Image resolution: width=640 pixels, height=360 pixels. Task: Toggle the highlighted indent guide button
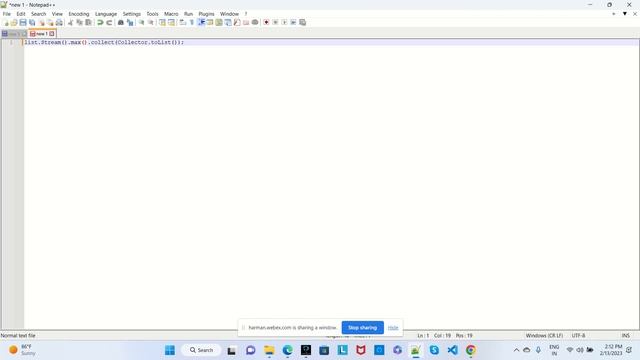pos(201,22)
